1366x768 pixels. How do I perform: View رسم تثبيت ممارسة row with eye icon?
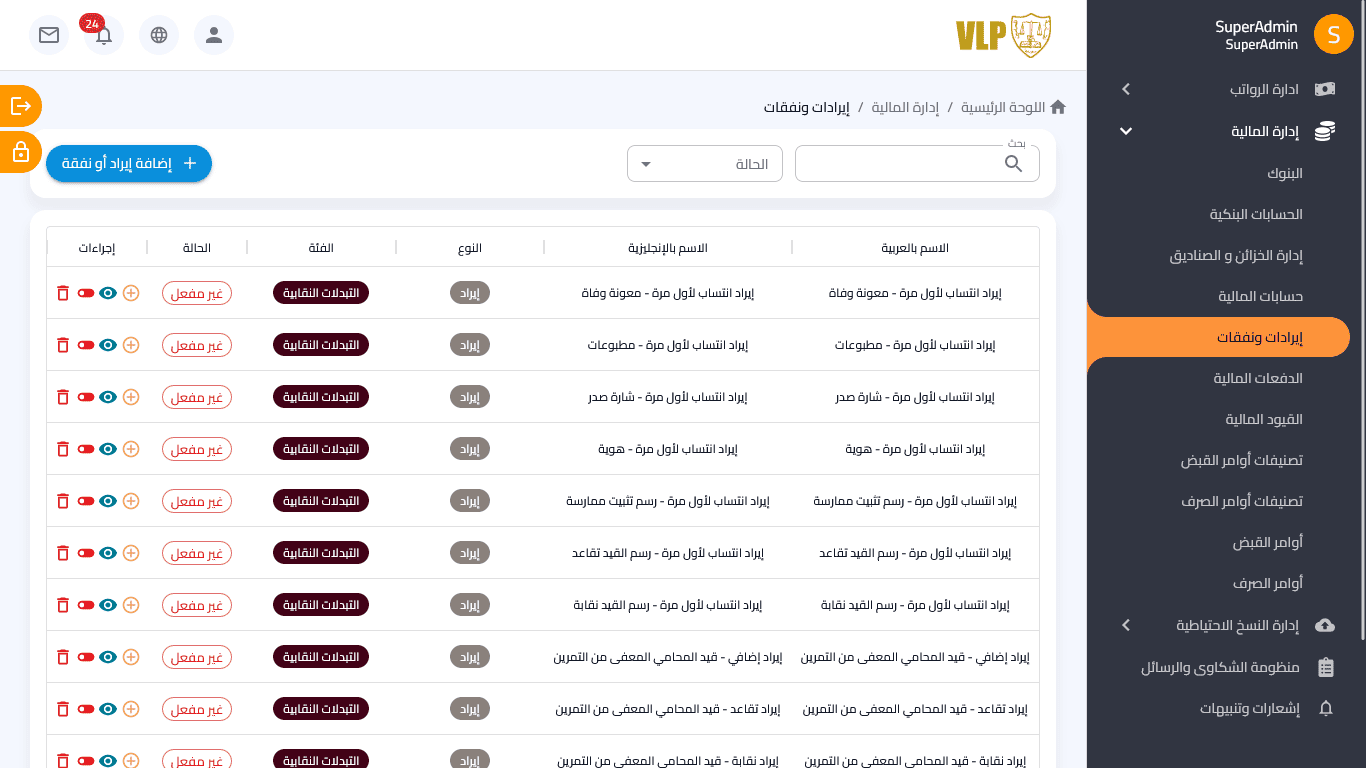108,501
